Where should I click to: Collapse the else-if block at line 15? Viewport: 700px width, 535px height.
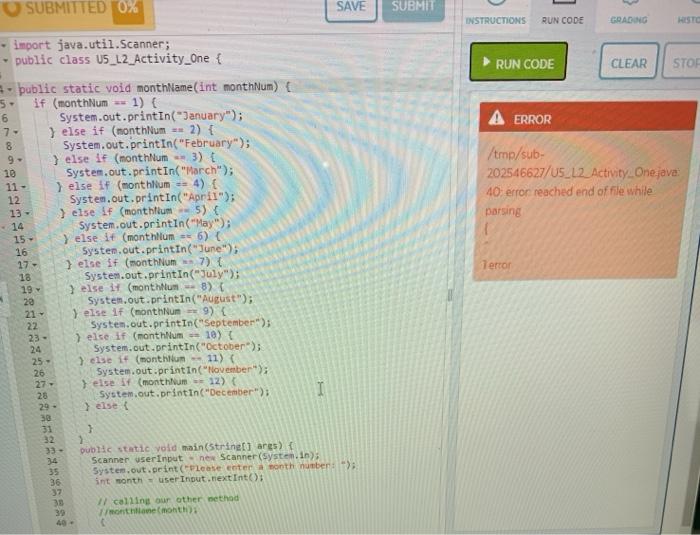pyautogui.click(x=31, y=239)
